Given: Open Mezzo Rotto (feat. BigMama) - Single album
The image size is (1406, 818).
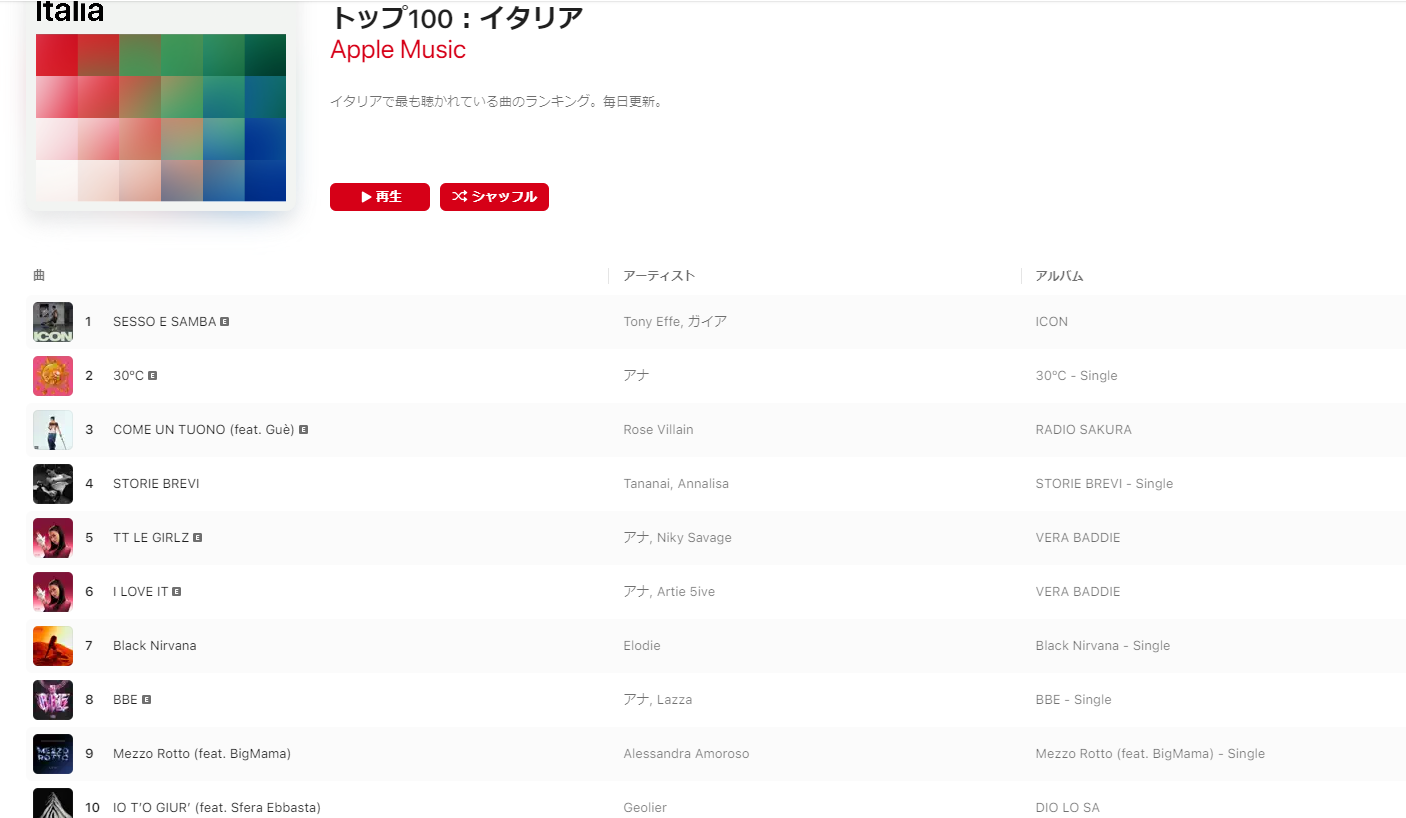Looking at the screenshot, I should (x=1150, y=754).
